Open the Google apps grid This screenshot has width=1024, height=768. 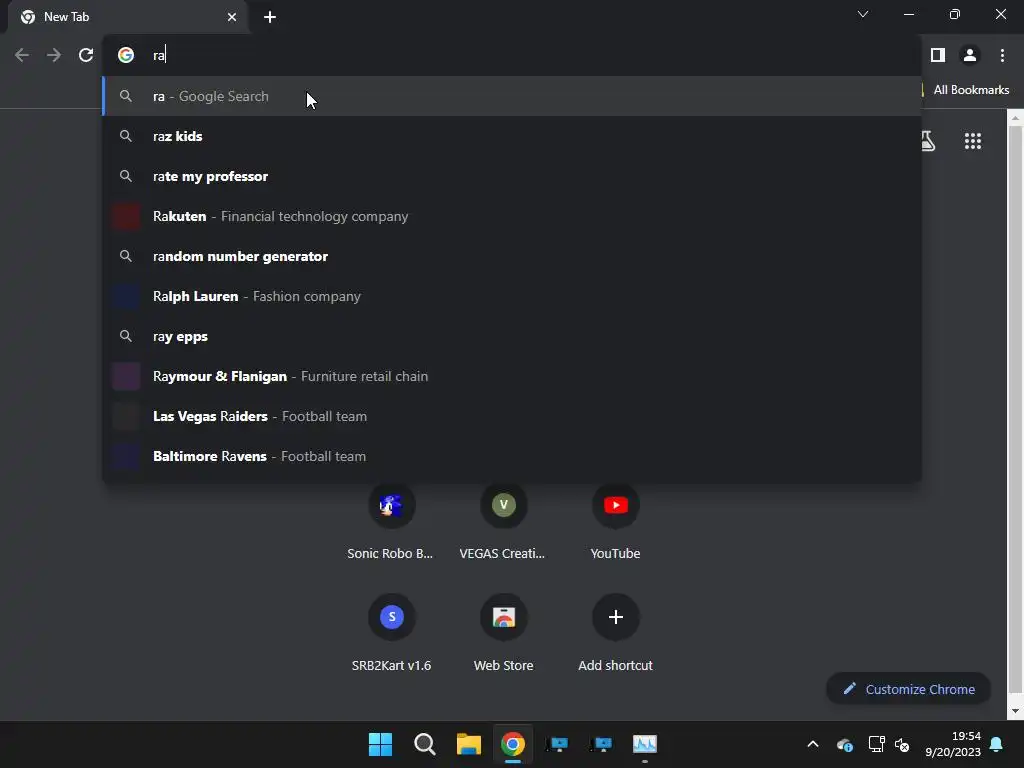tap(972, 141)
